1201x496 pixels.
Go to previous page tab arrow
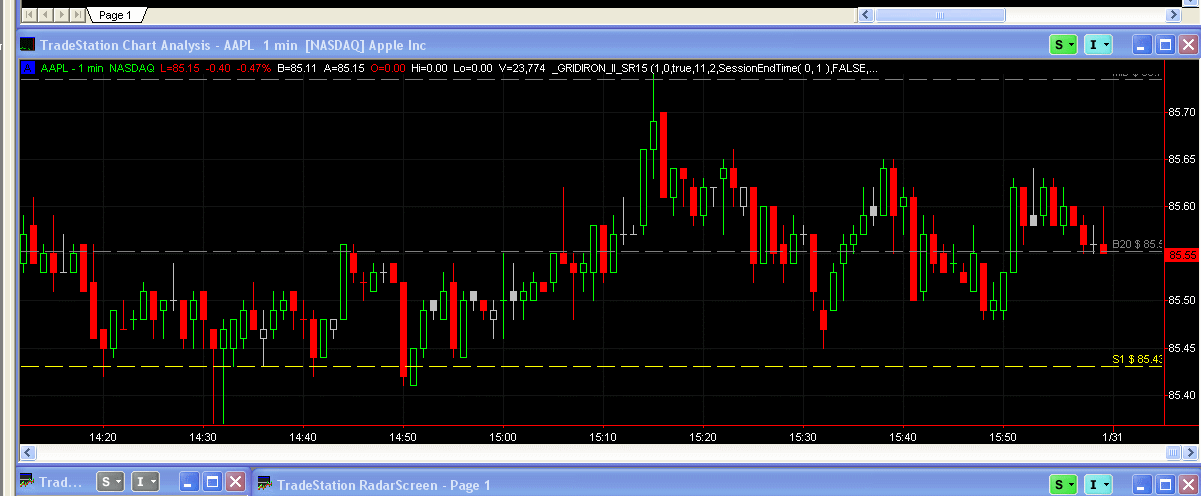coord(46,15)
